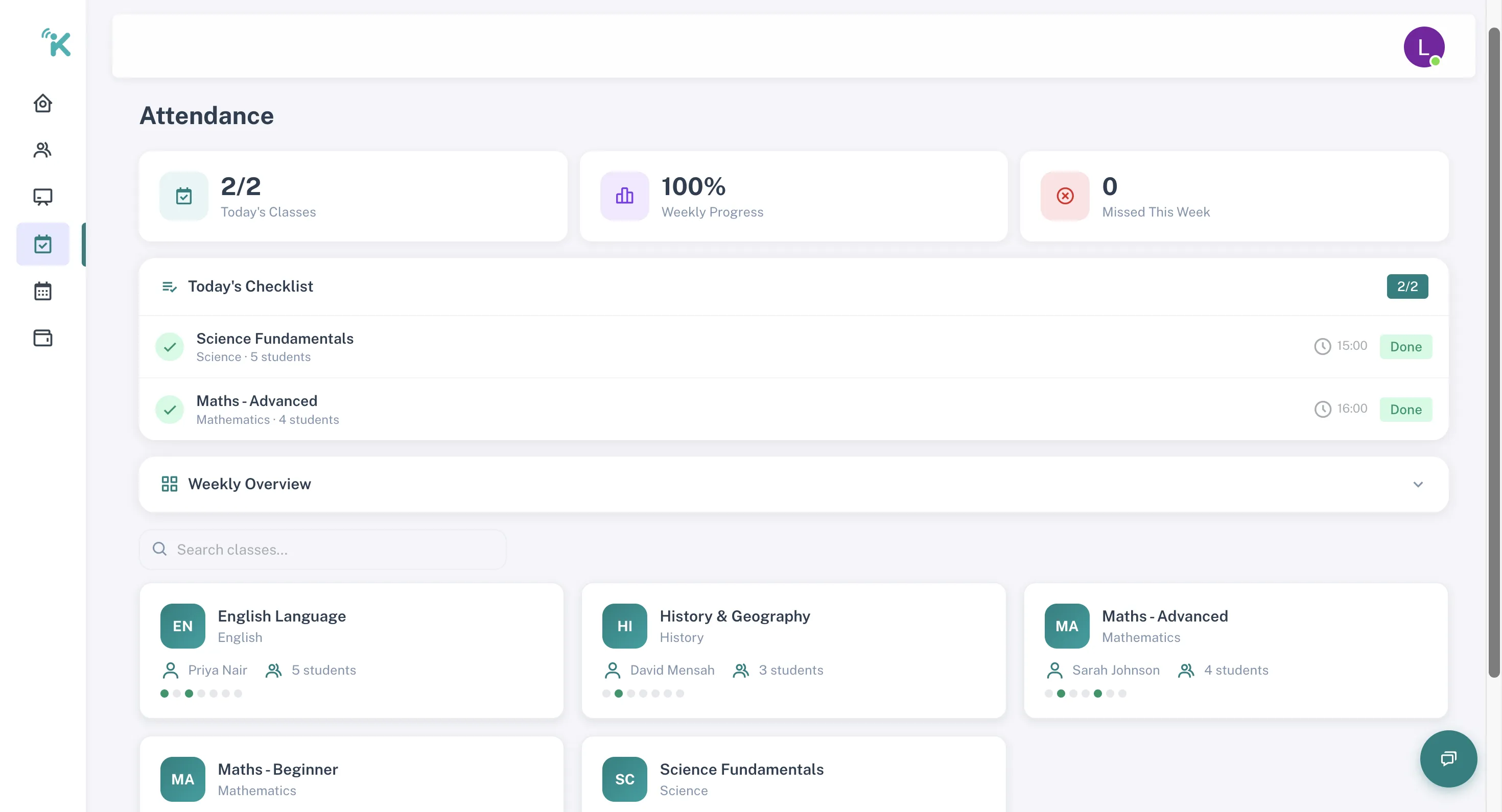
Task: Toggle the checkmark on Maths - Advanced
Action: 169,409
